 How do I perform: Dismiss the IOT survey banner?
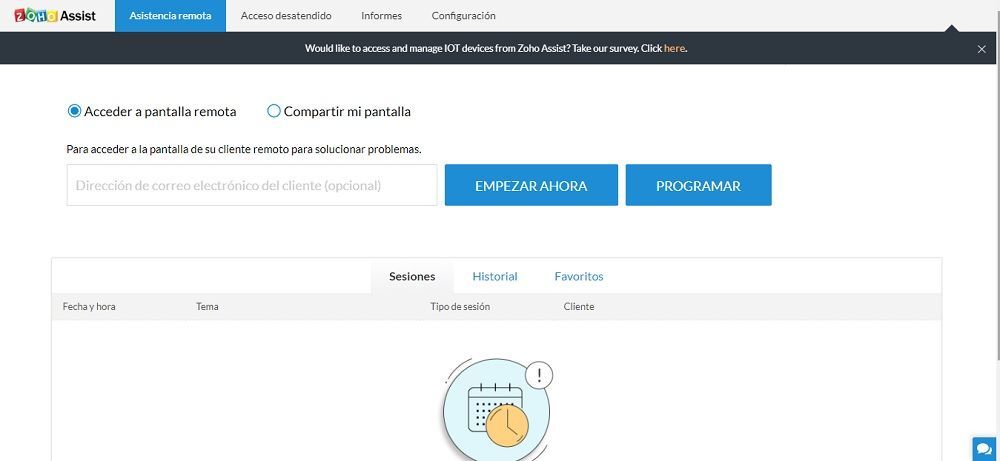pyautogui.click(x=982, y=49)
